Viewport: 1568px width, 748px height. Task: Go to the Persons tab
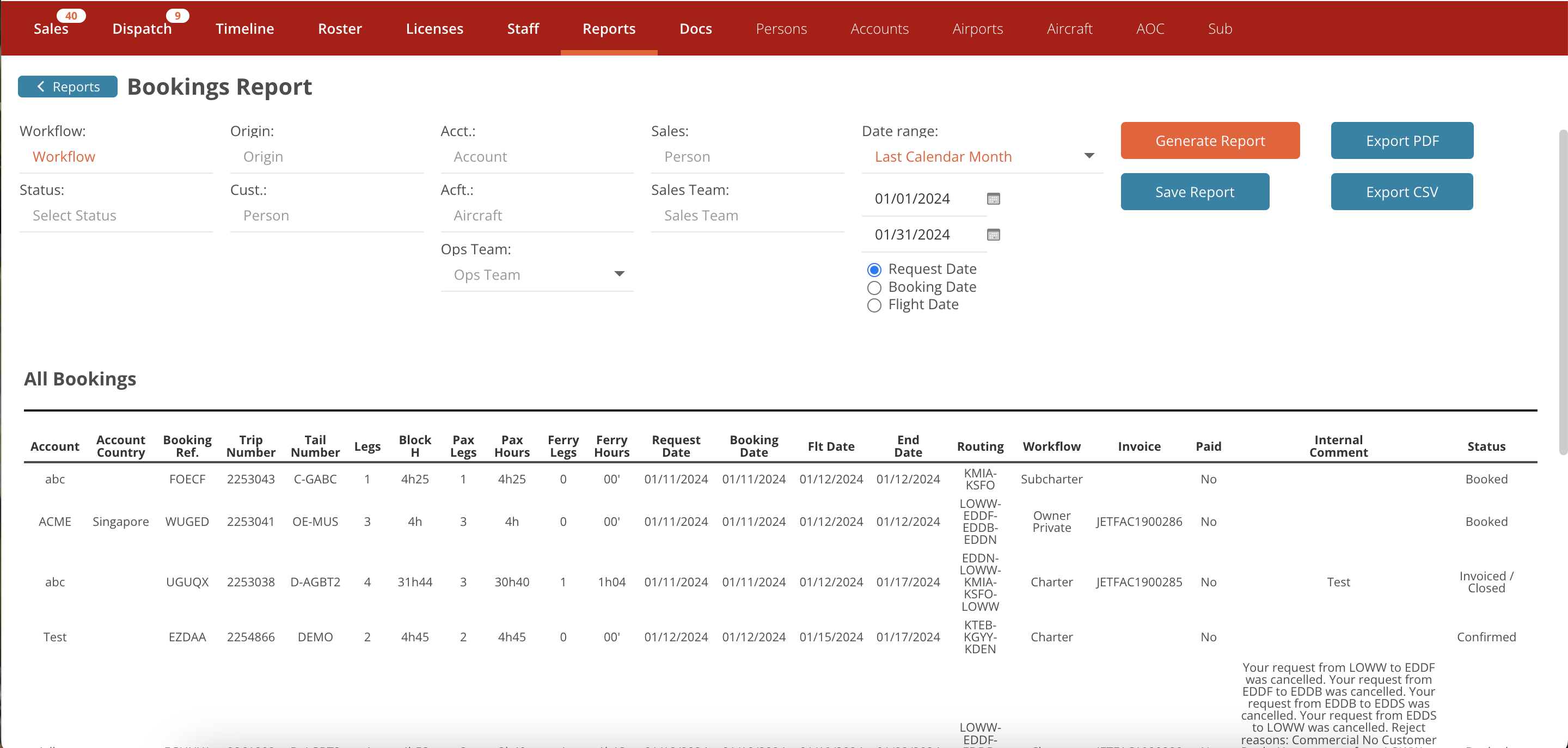click(781, 29)
